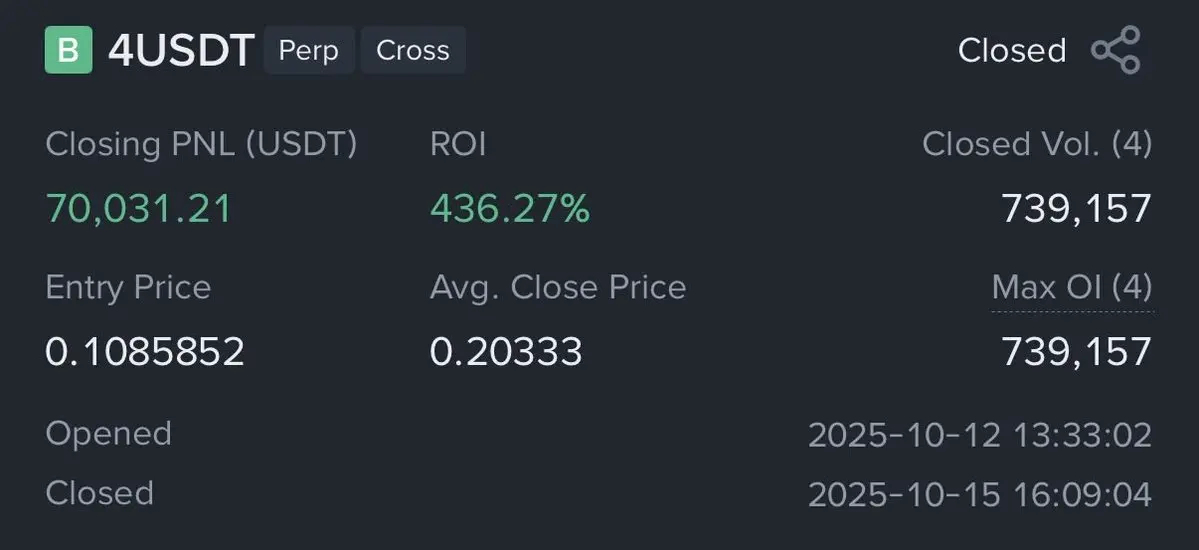
Task: Click the Entry Price value 0.1085852
Action: tap(145, 351)
